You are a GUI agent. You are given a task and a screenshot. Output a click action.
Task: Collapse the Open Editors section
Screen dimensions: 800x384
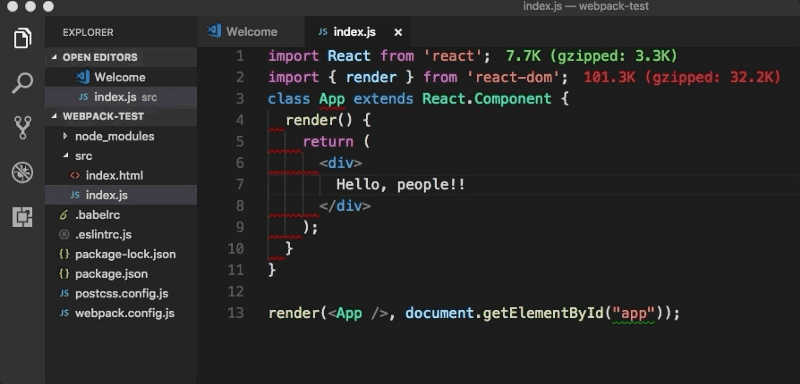point(55,57)
